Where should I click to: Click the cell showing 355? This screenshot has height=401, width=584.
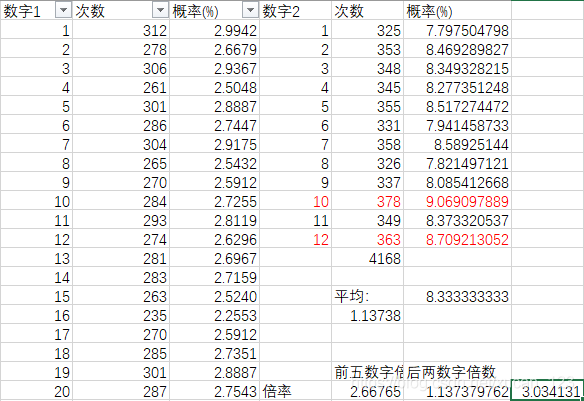tap(367, 106)
